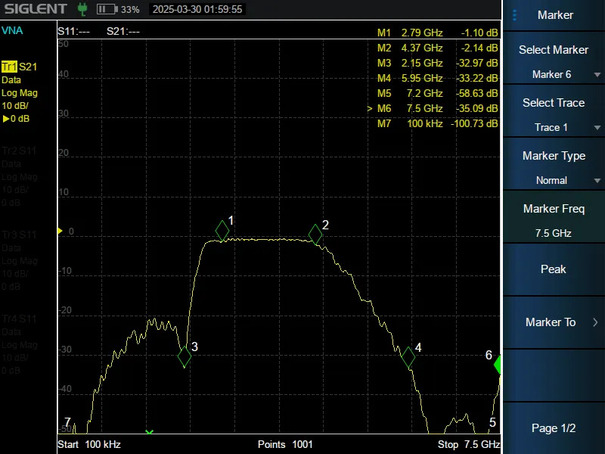Click the S11:--- readout above the grid

click(x=74, y=32)
